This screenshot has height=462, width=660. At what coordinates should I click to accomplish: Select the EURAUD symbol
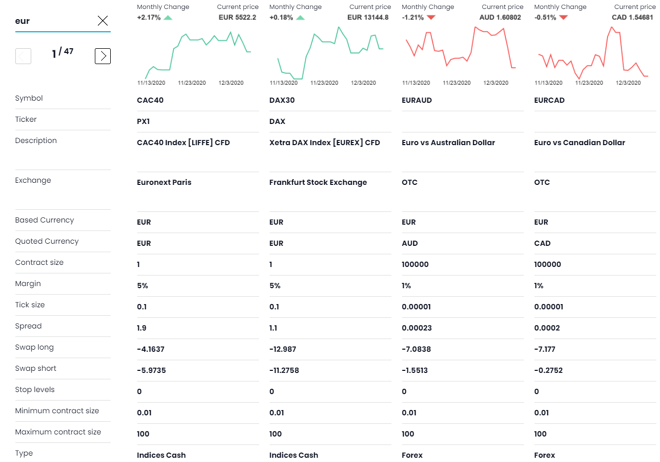click(x=417, y=100)
